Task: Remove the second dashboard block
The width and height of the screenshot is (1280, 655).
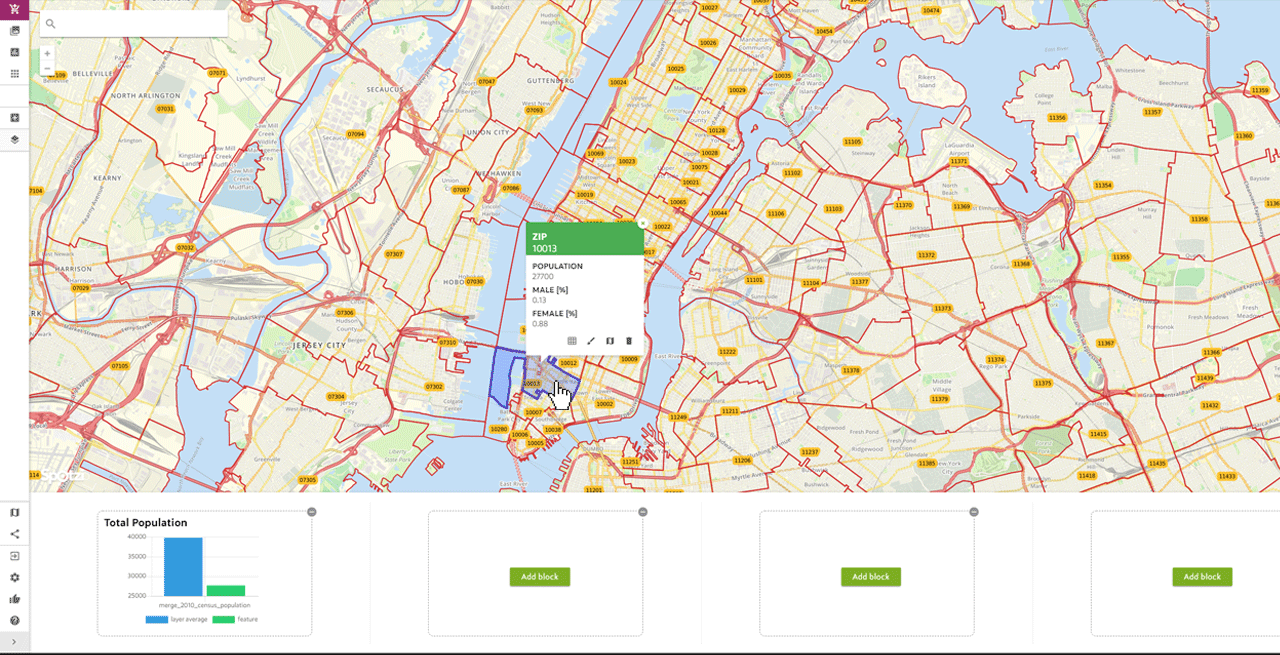Action: [643, 512]
